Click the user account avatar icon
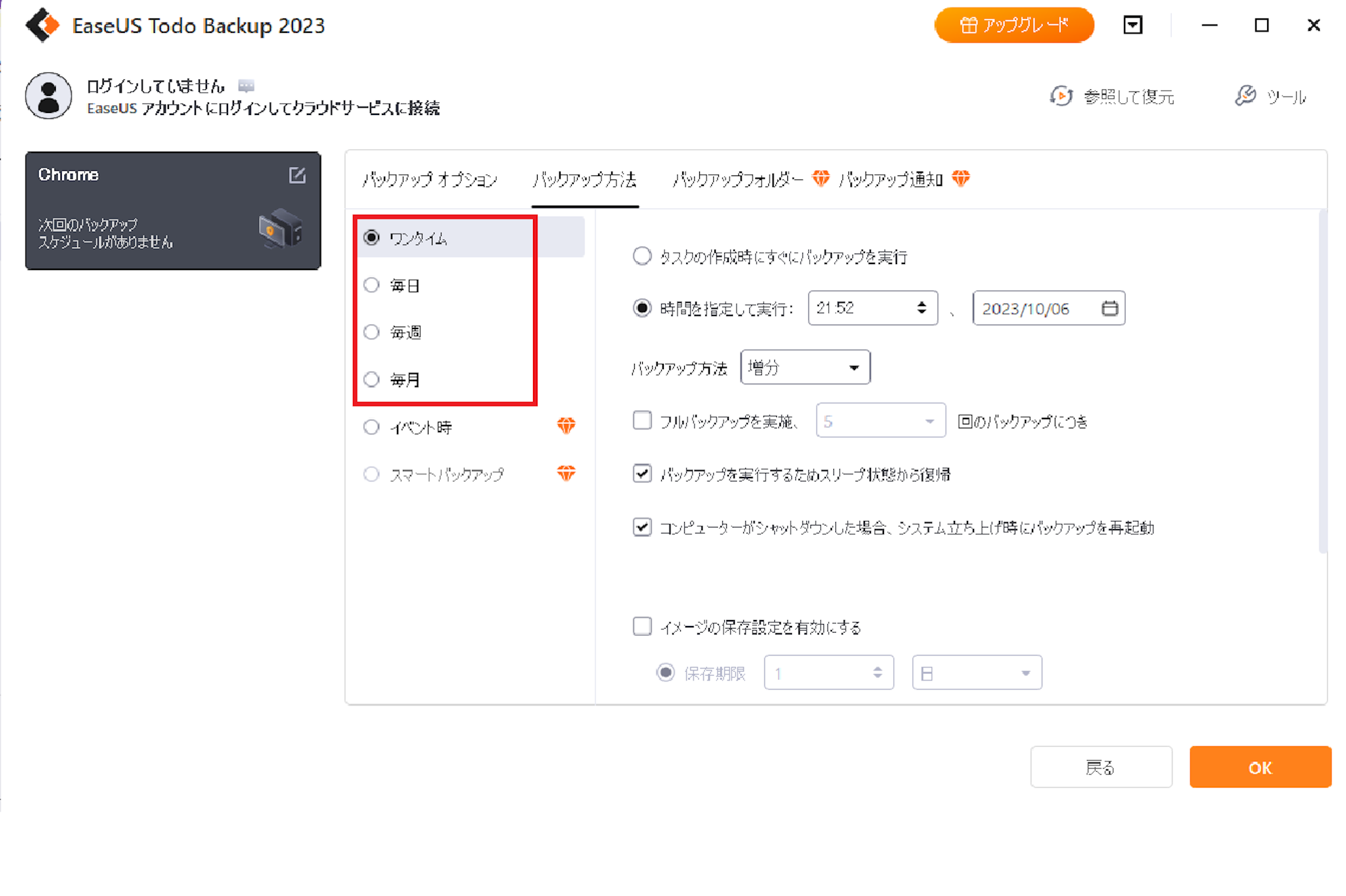 point(49,96)
